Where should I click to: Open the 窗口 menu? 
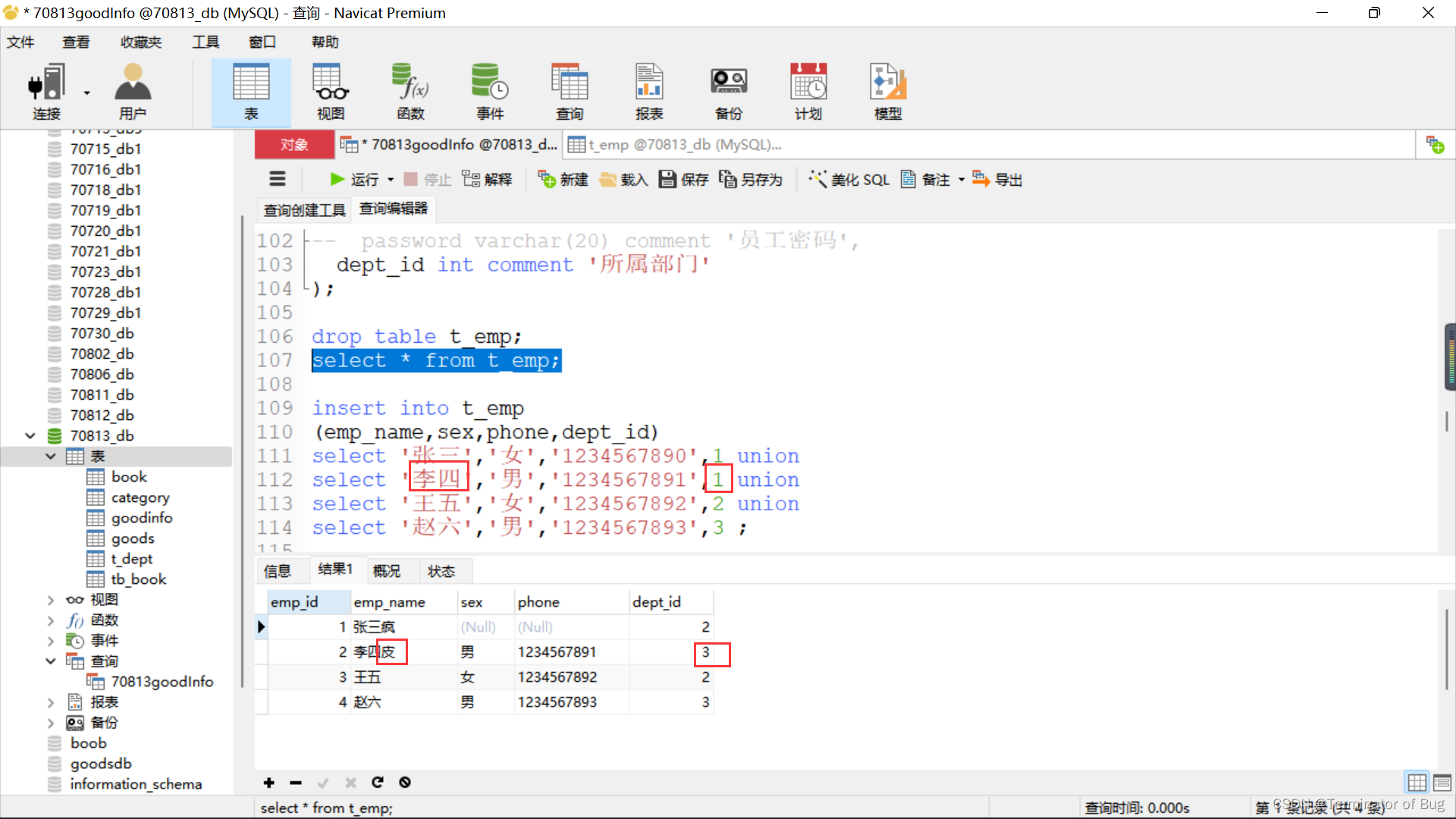point(262,42)
